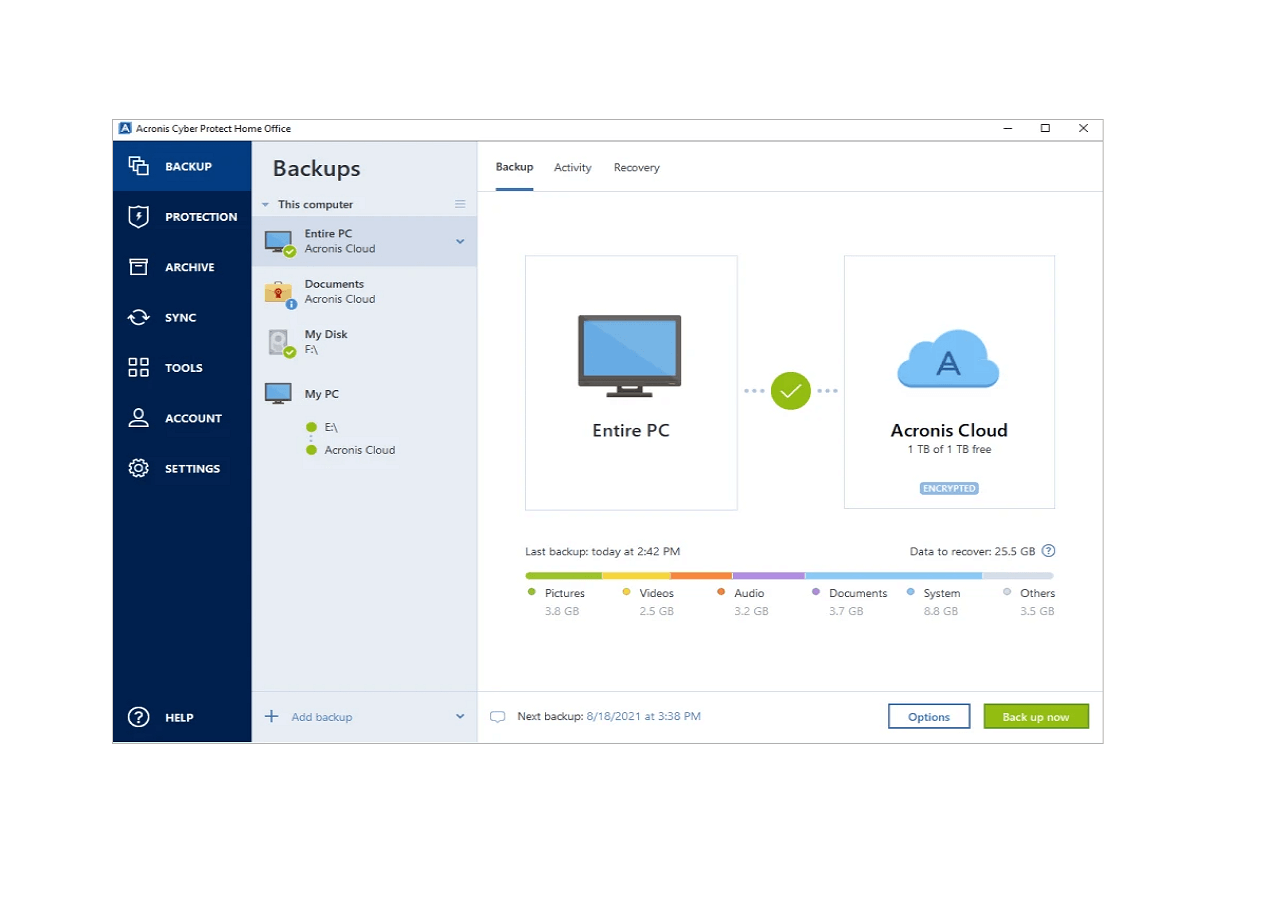This screenshot has height=905, width=1280.
Task: Go to the ACCOUNT menu label
Action: [194, 418]
